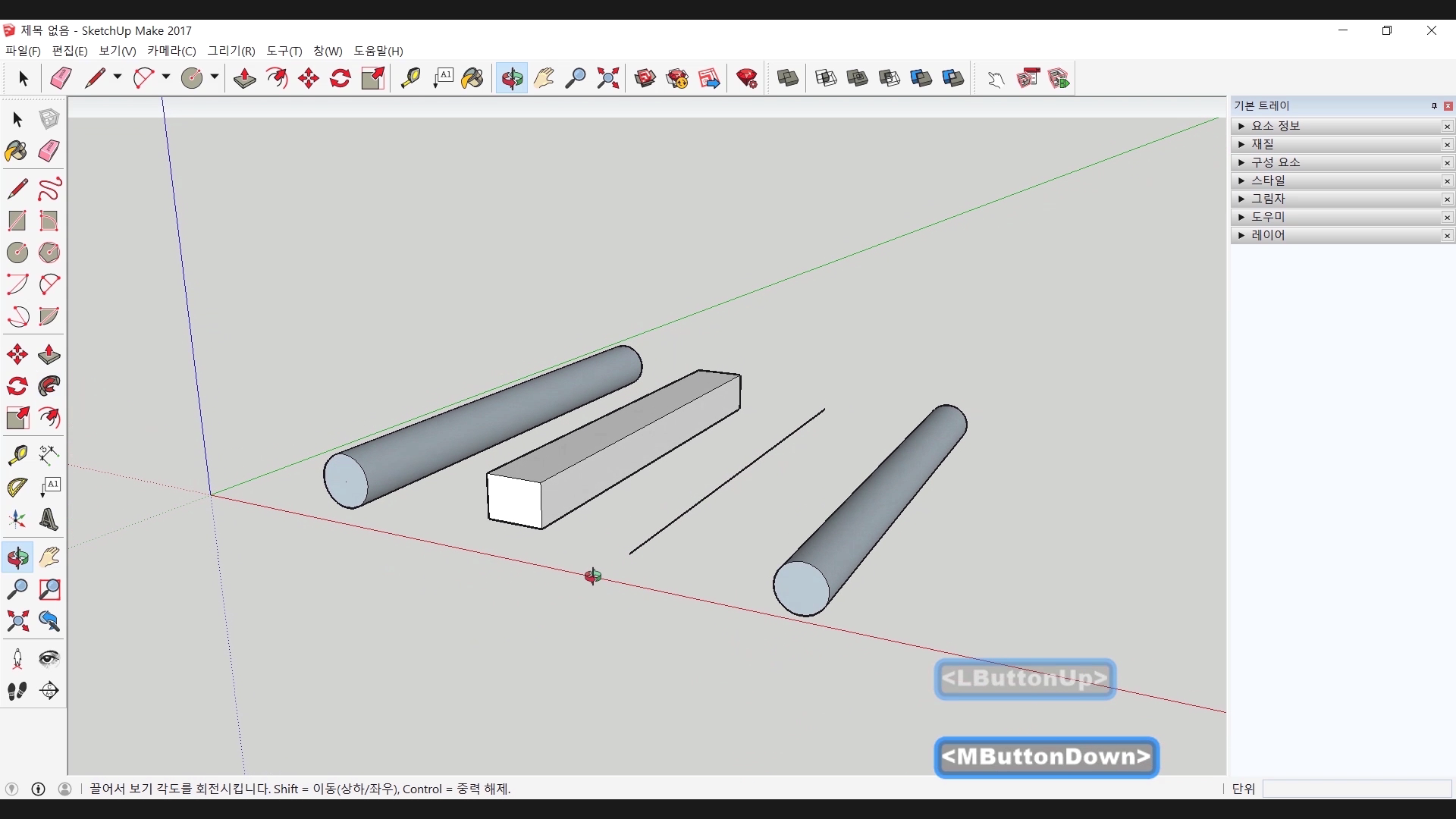Click the user sign-in icon in status bar
Image resolution: width=1456 pixels, height=819 pixels.
[x=65, y=789]
